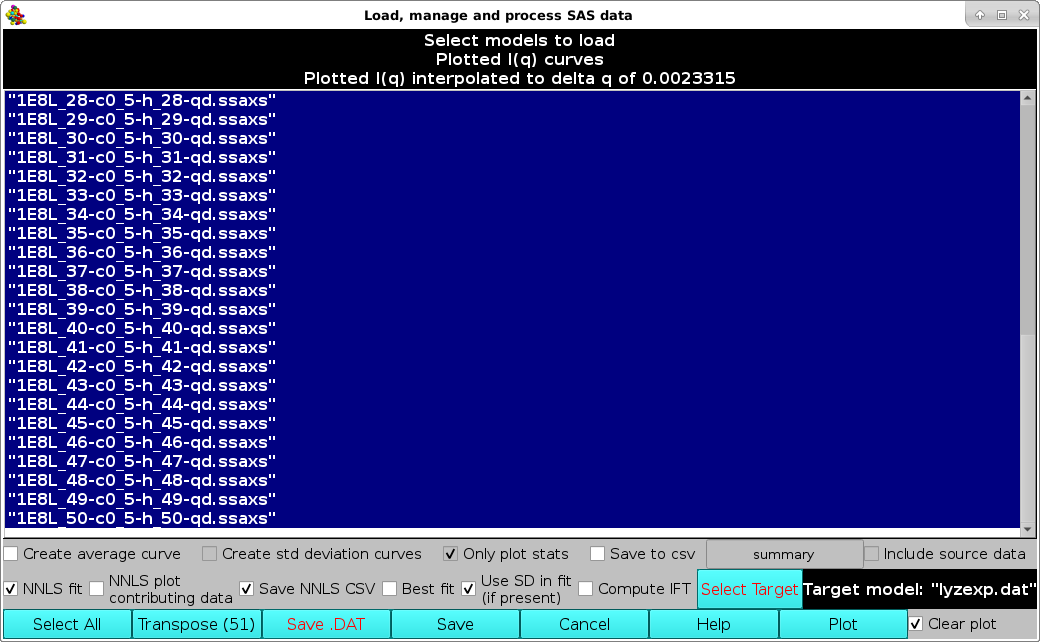
Task: Toggle the Best fit checkbox
Action: point(390,589)
